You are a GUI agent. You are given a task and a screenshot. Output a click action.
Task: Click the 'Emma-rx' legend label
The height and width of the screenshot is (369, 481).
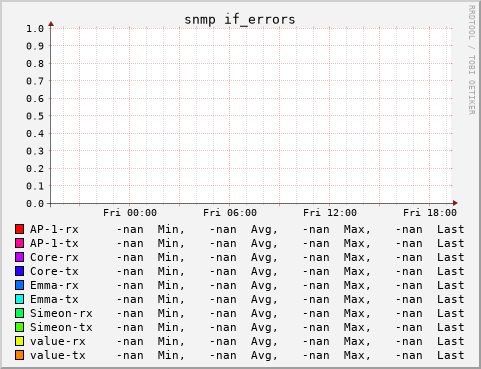(x=54, y=285)
